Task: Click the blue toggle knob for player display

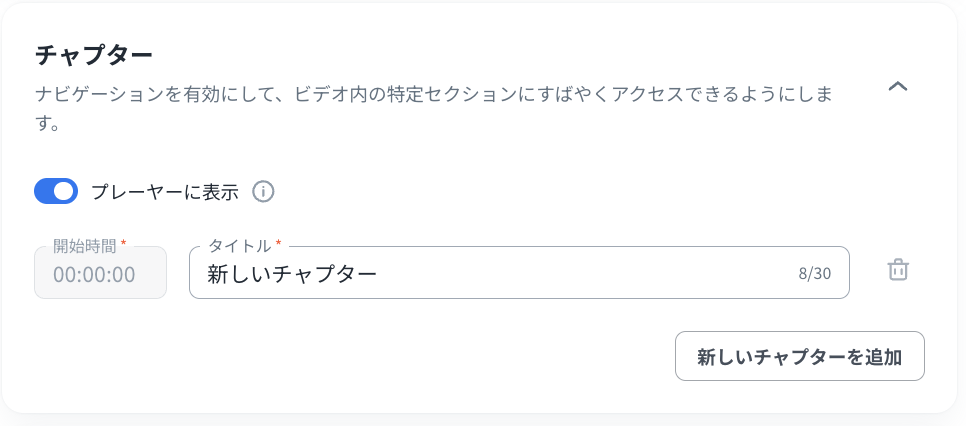Action: tap(65, 191)
